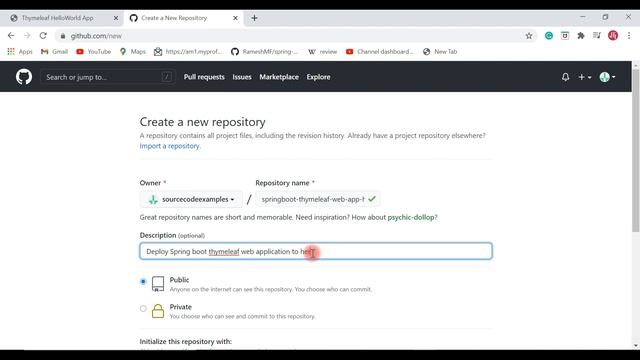Bookmark this page with the star
The width and height of the screenshot is (640, 360).
pyautogui.click(x=529, y=36)
